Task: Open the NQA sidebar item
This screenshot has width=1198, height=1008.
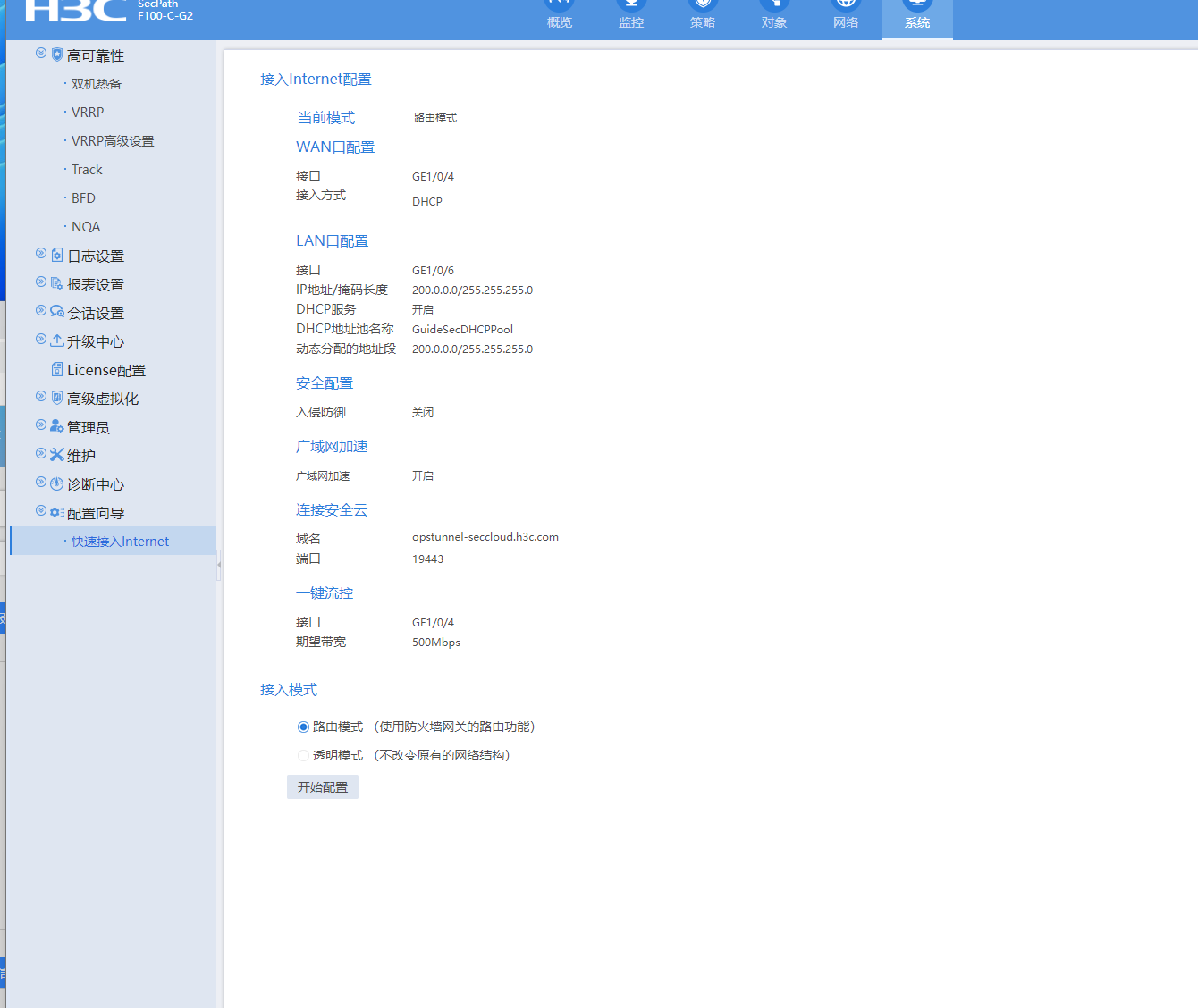Action: [x=86, y=227]
